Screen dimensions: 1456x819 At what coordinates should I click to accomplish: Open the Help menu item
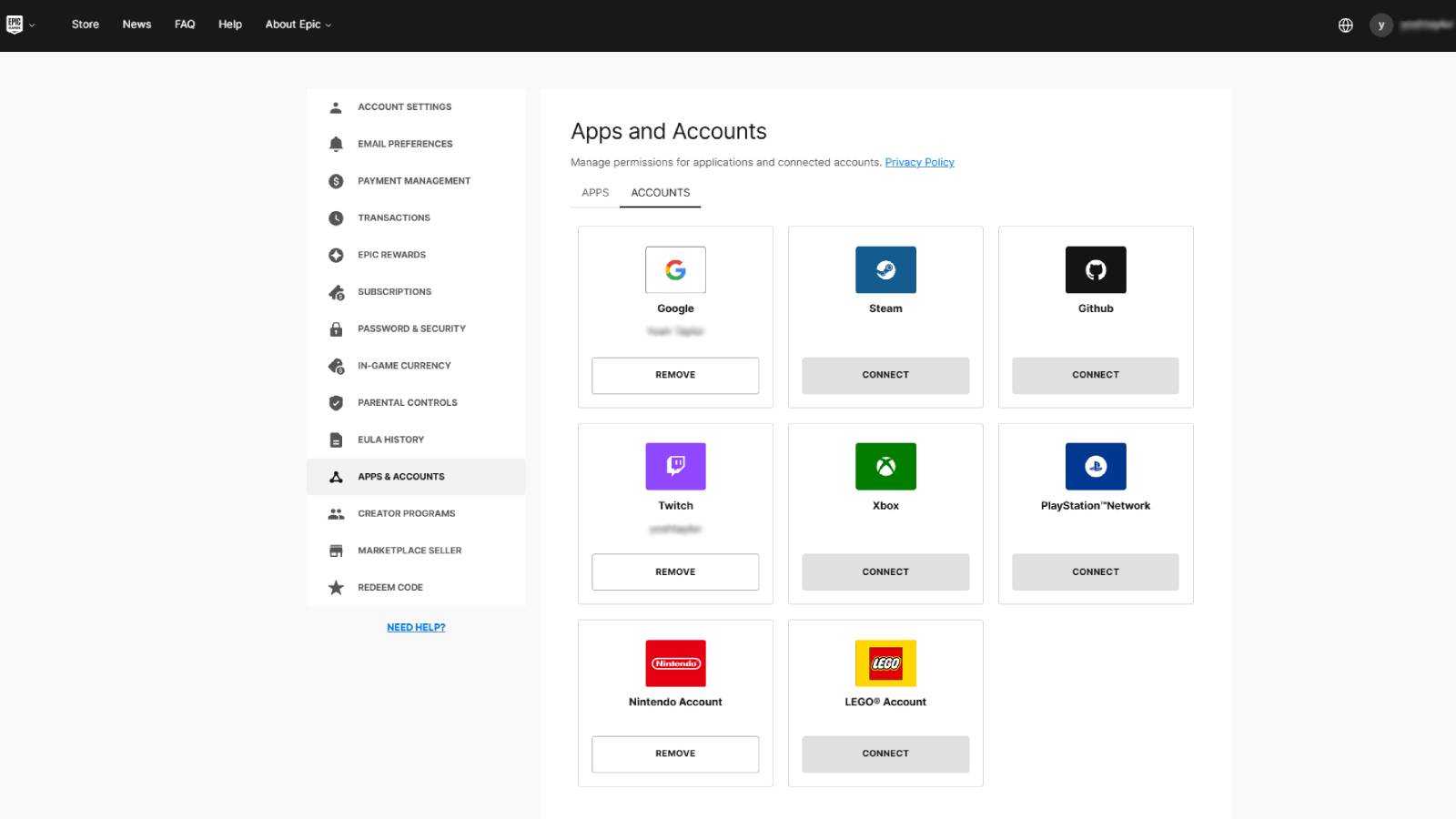click(230, 25)
